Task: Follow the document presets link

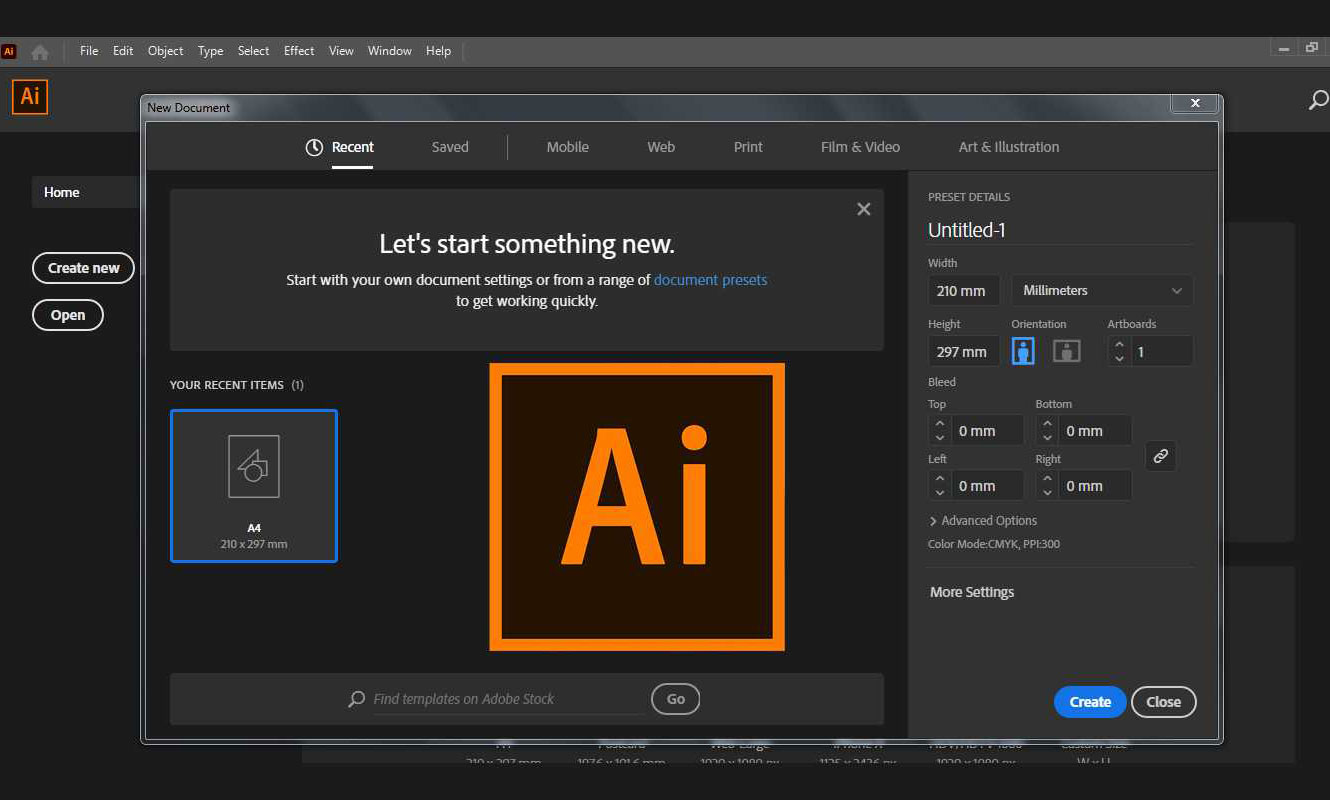Action: pos(711,280)
